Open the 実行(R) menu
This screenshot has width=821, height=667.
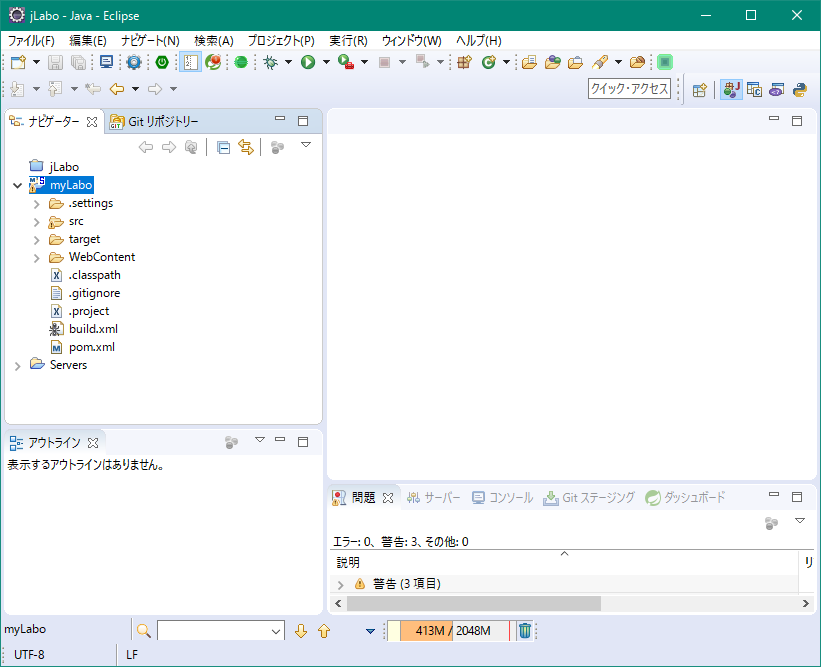(x=348, y=41)
